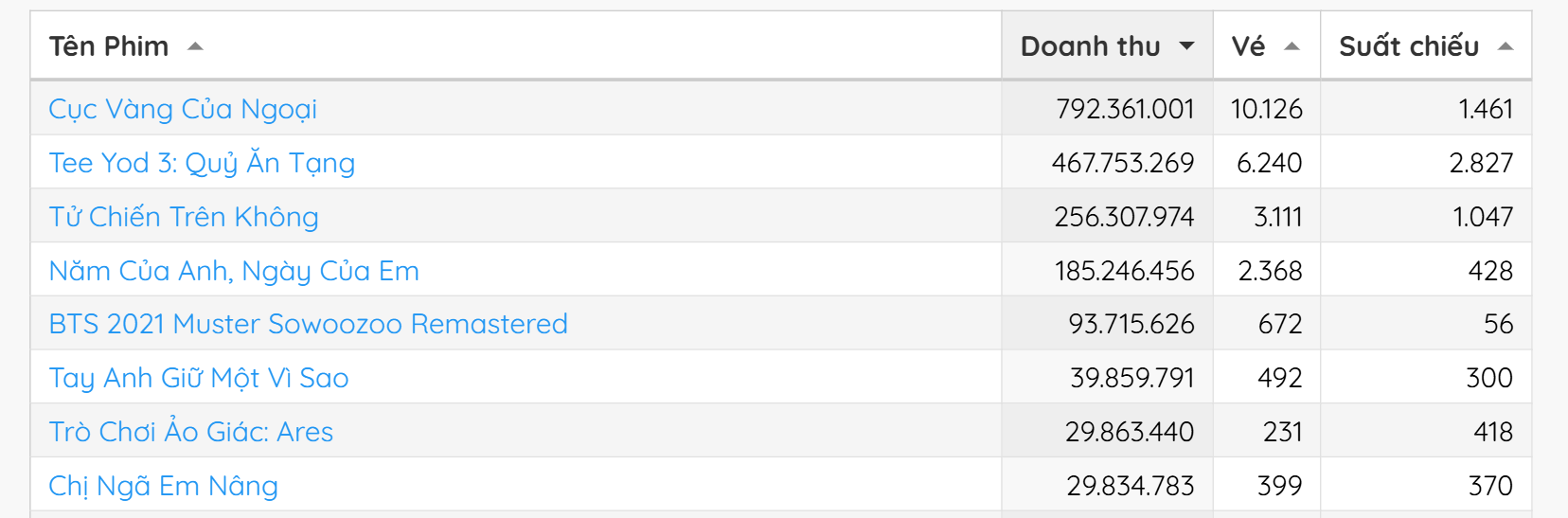Open the Cục Vàng Của Ngoại movie link
The image size is (1568, 518).
point(183,109)
